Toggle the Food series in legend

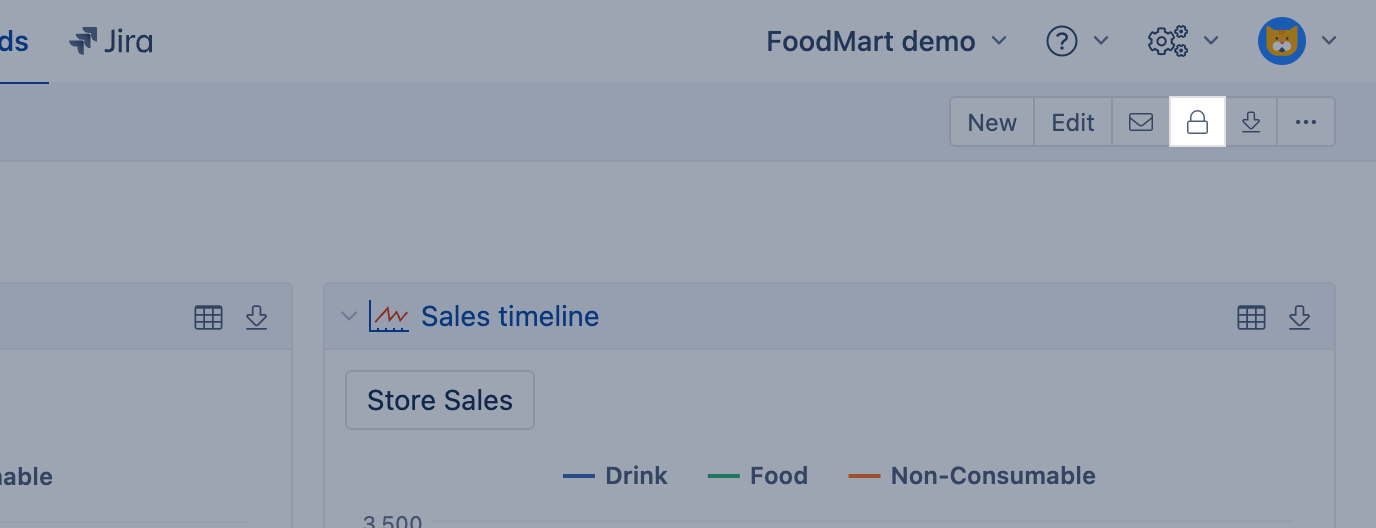click(758, 476)
